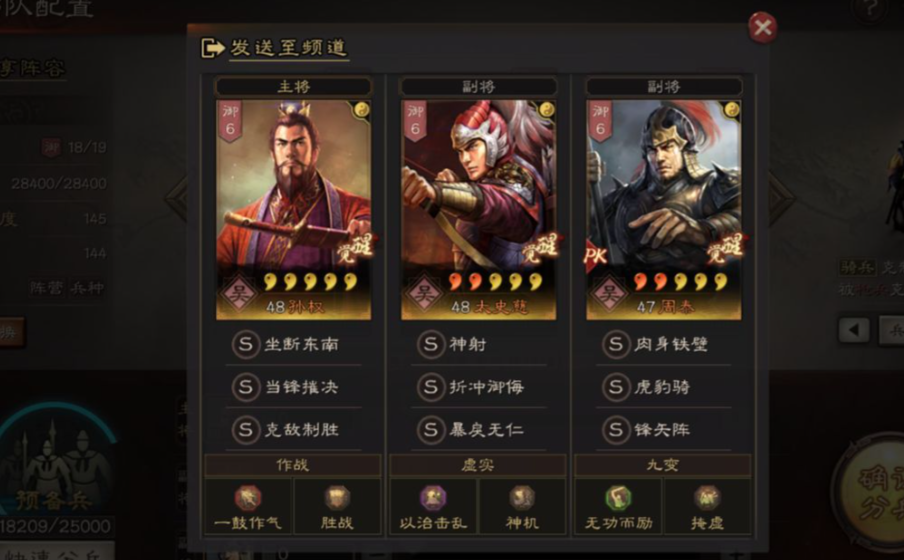Open the 太史慈 general card portrait

coord(479,210)
